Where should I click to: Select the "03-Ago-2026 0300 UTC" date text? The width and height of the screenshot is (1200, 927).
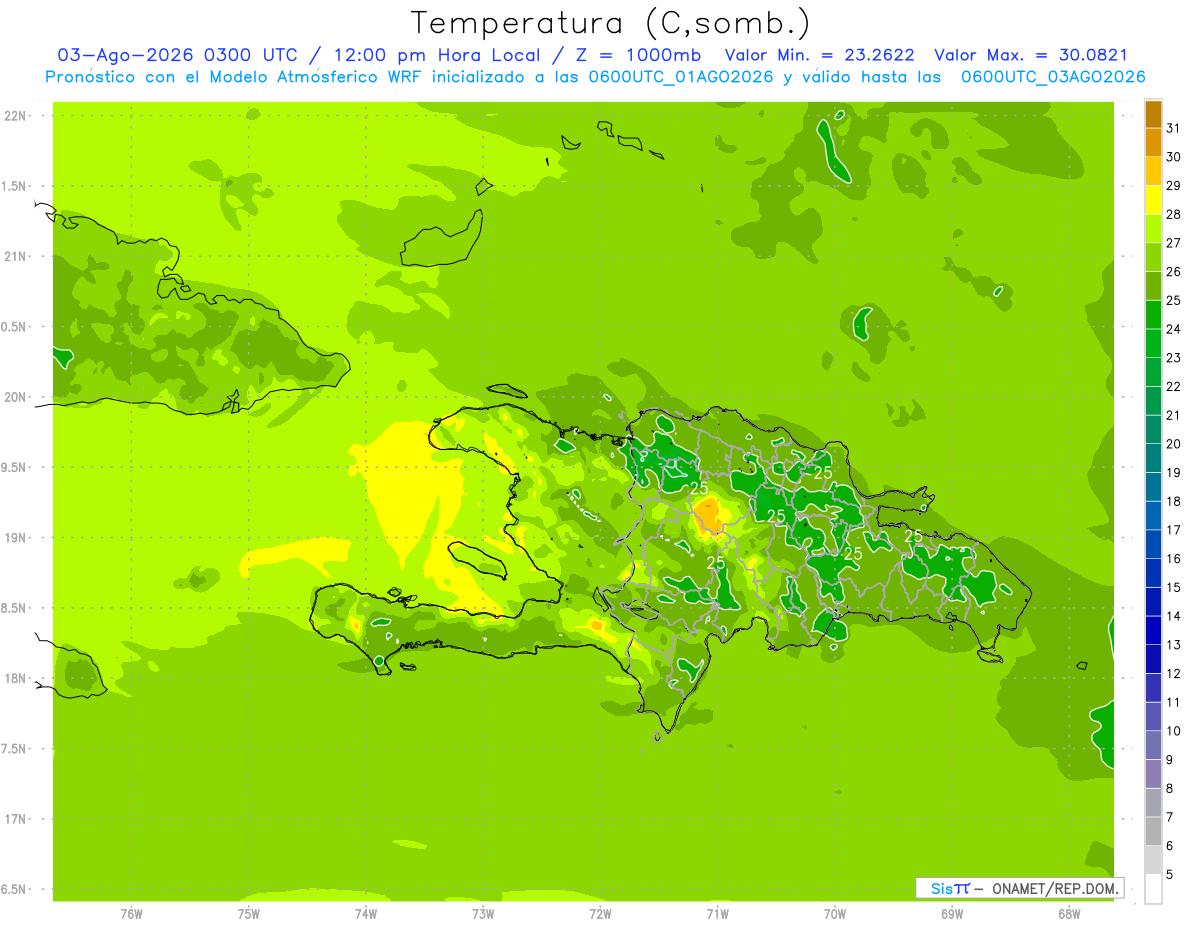pyautogui.click(x=177, y=56)
